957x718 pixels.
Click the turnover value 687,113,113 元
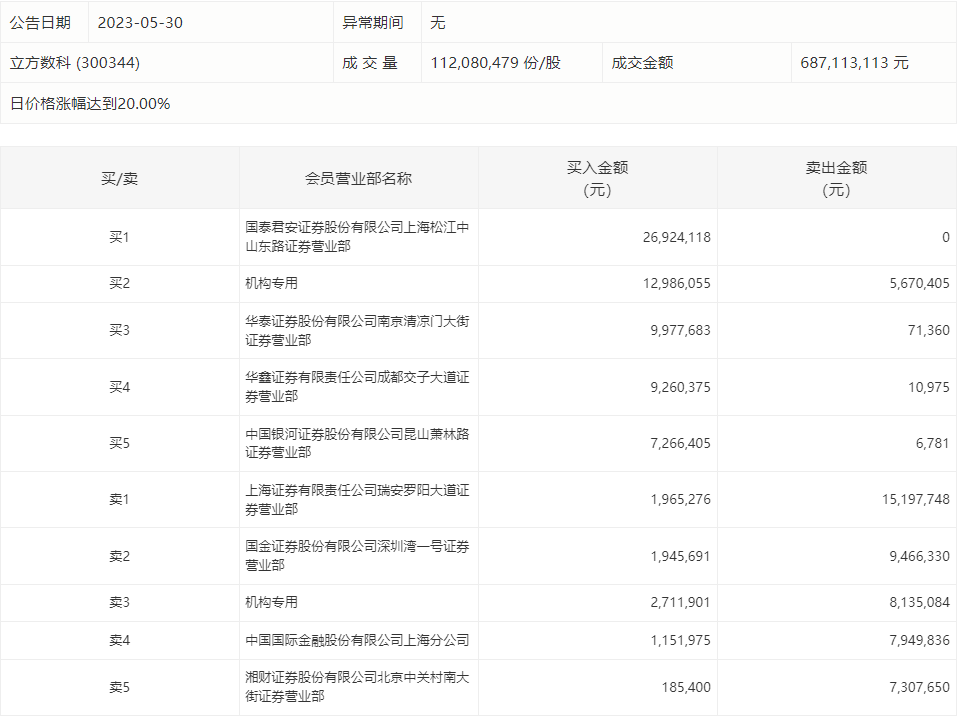(855, 62)
